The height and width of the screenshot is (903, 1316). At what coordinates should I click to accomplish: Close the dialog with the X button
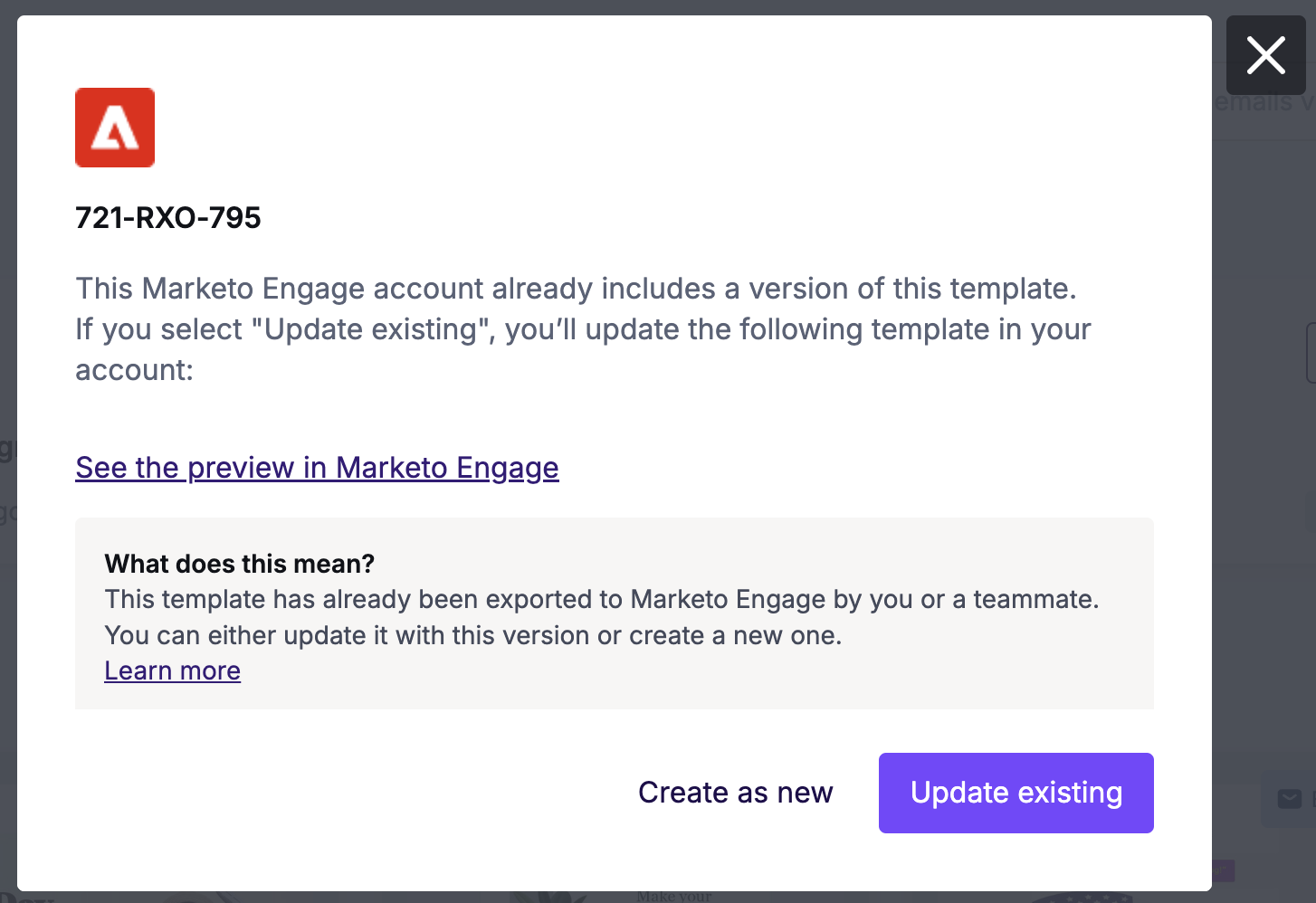1265,55
